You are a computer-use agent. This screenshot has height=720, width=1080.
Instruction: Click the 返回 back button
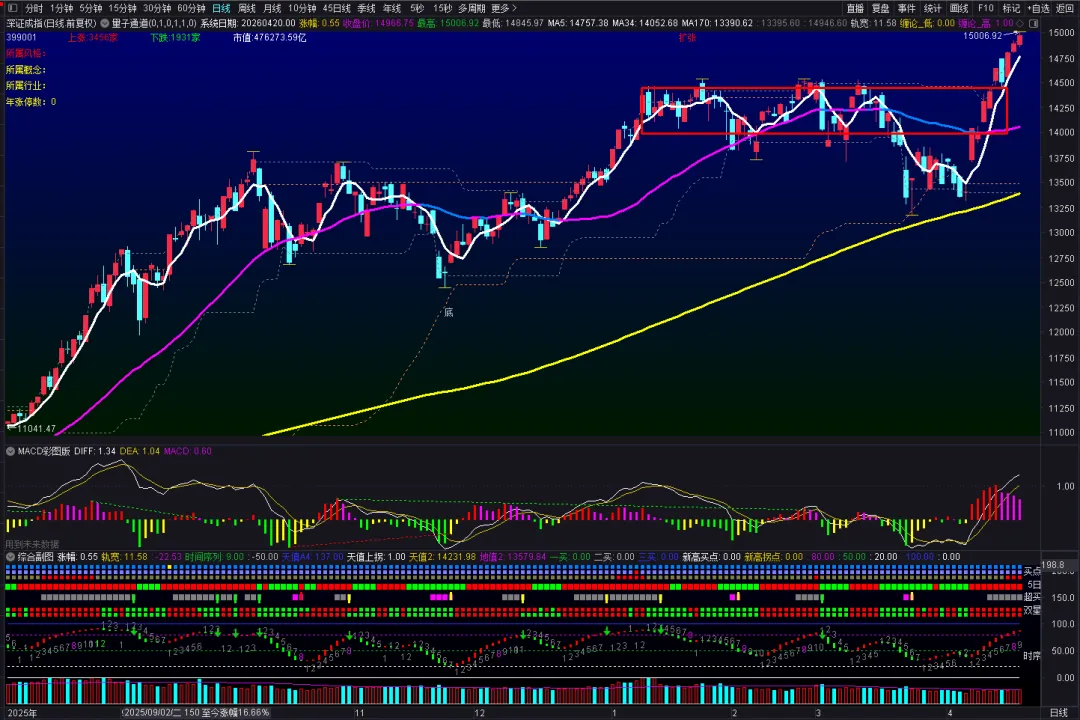tap(1065, 8)
